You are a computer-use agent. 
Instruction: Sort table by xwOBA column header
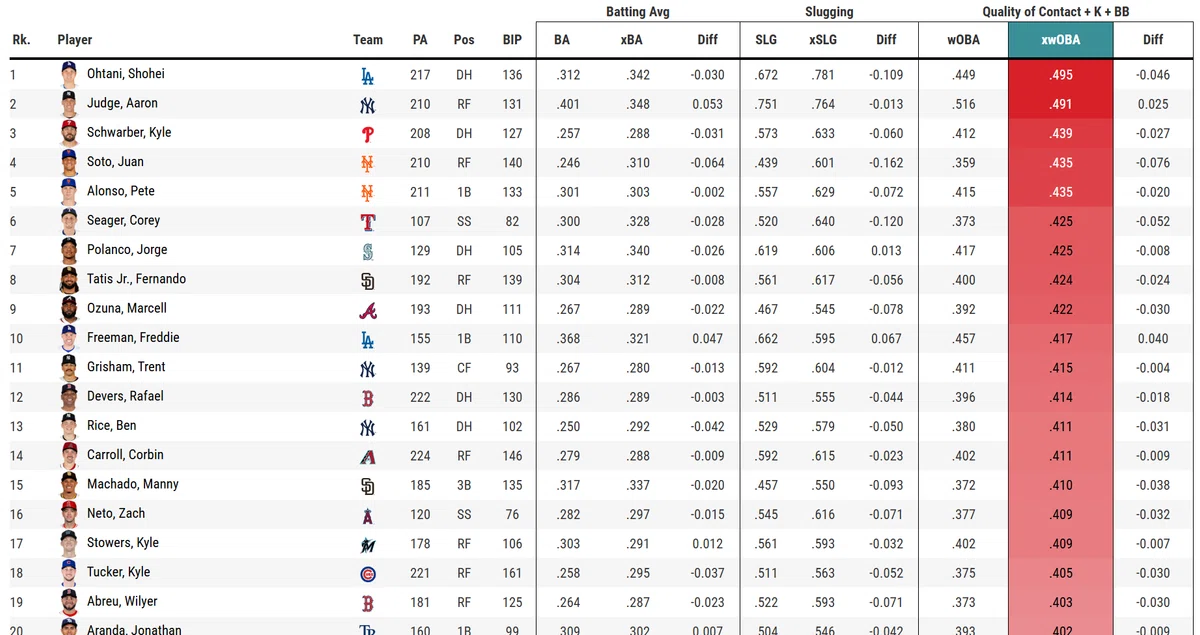tap(1060, 40)
